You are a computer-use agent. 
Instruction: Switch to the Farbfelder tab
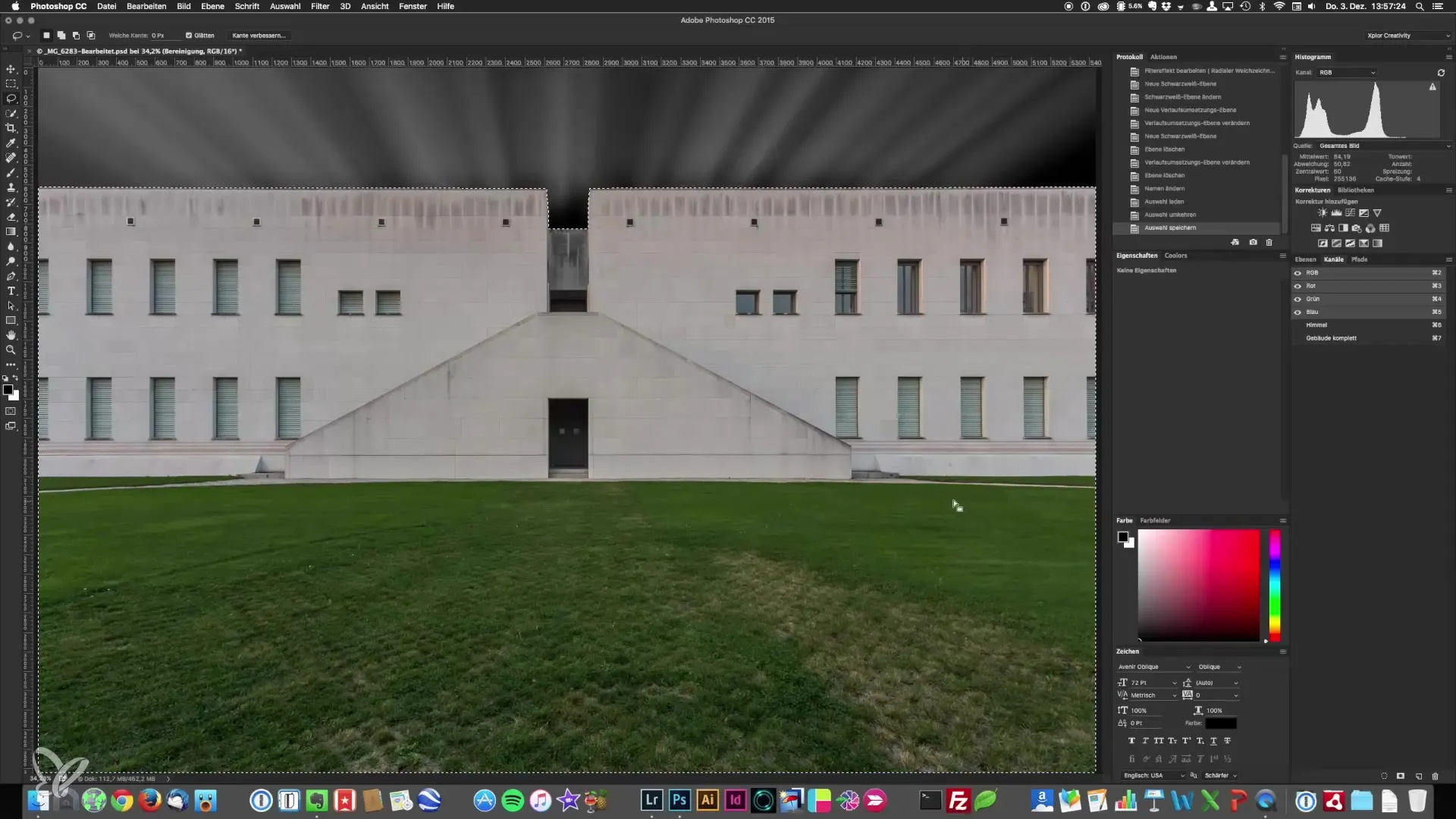[1155, 521]
